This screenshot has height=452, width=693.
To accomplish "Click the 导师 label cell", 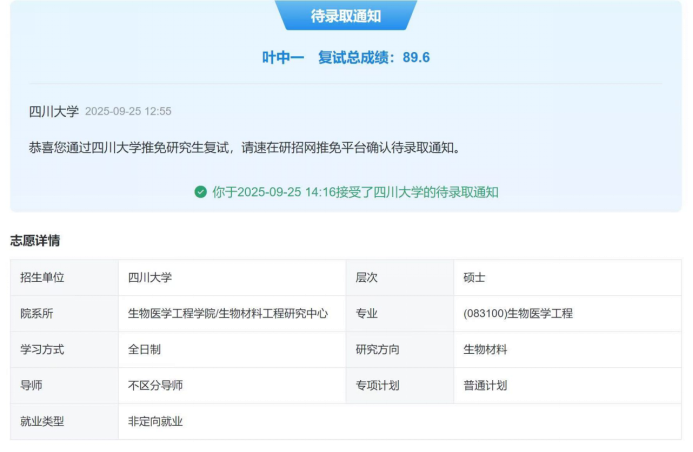I will (x=65, y=385).
